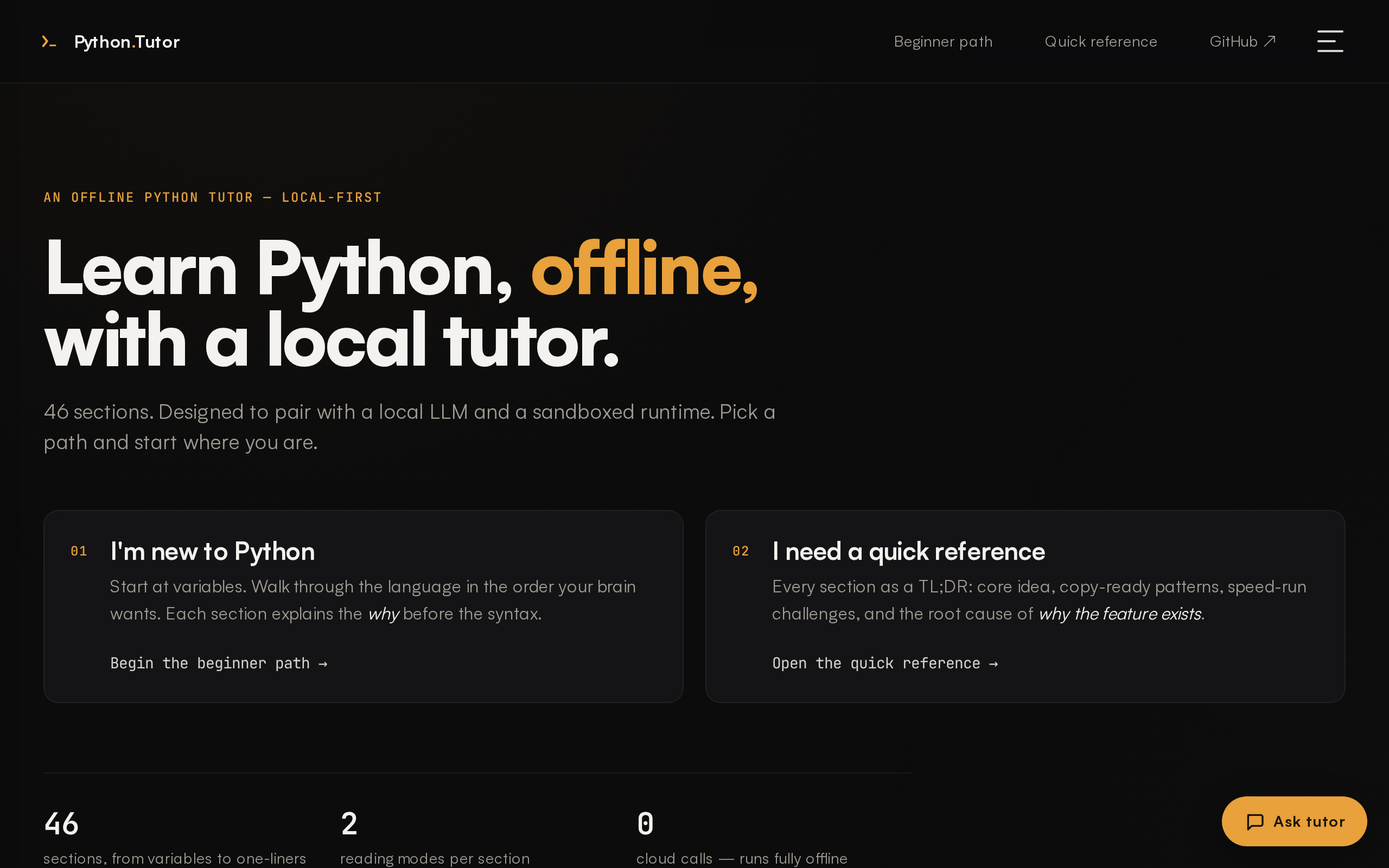This screenshot has width=1389, height=868.
Task: Select the "I'm new to Python" card heading
Action: click(212, 551)
